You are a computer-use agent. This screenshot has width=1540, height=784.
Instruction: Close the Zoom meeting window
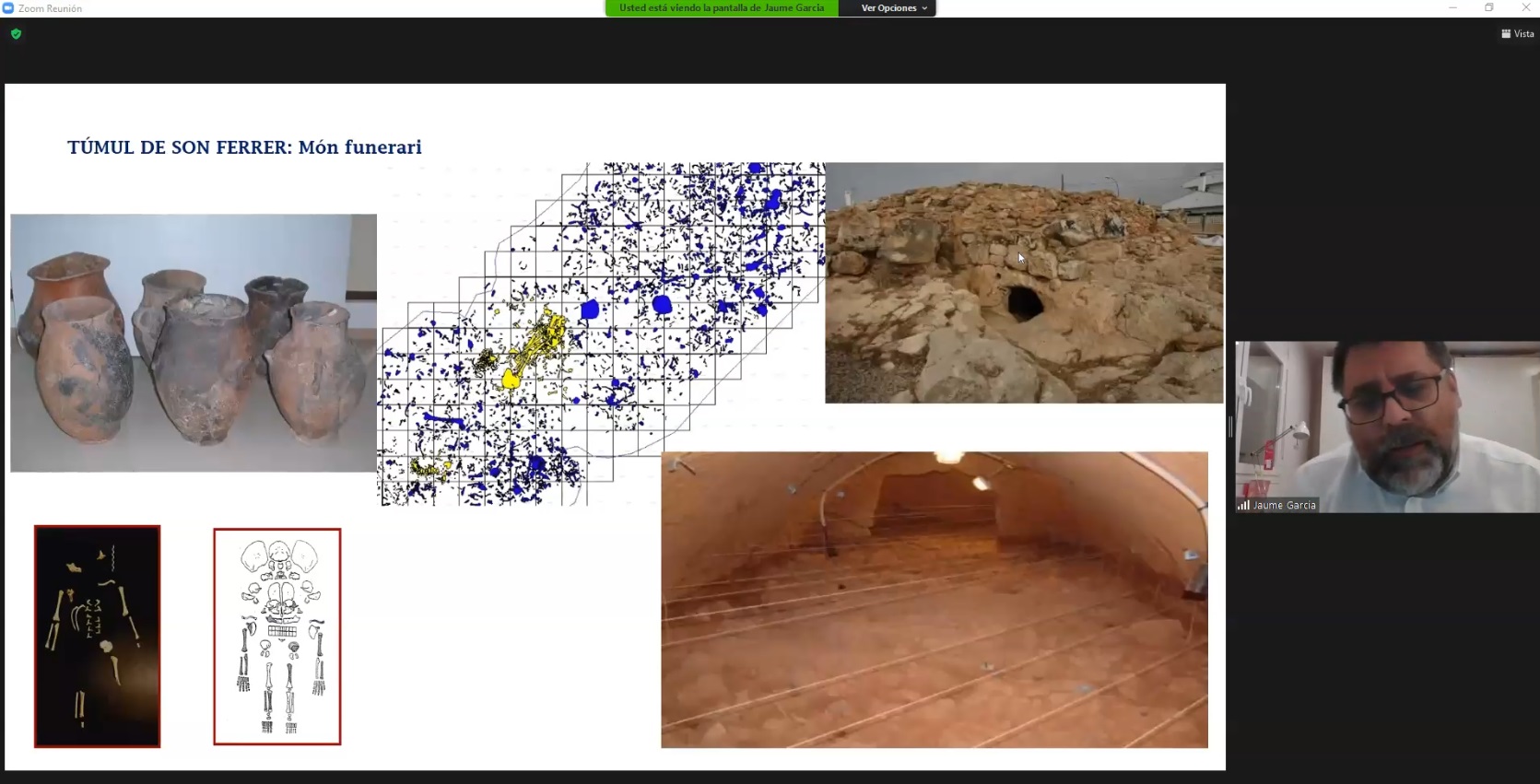(1525, 8)
